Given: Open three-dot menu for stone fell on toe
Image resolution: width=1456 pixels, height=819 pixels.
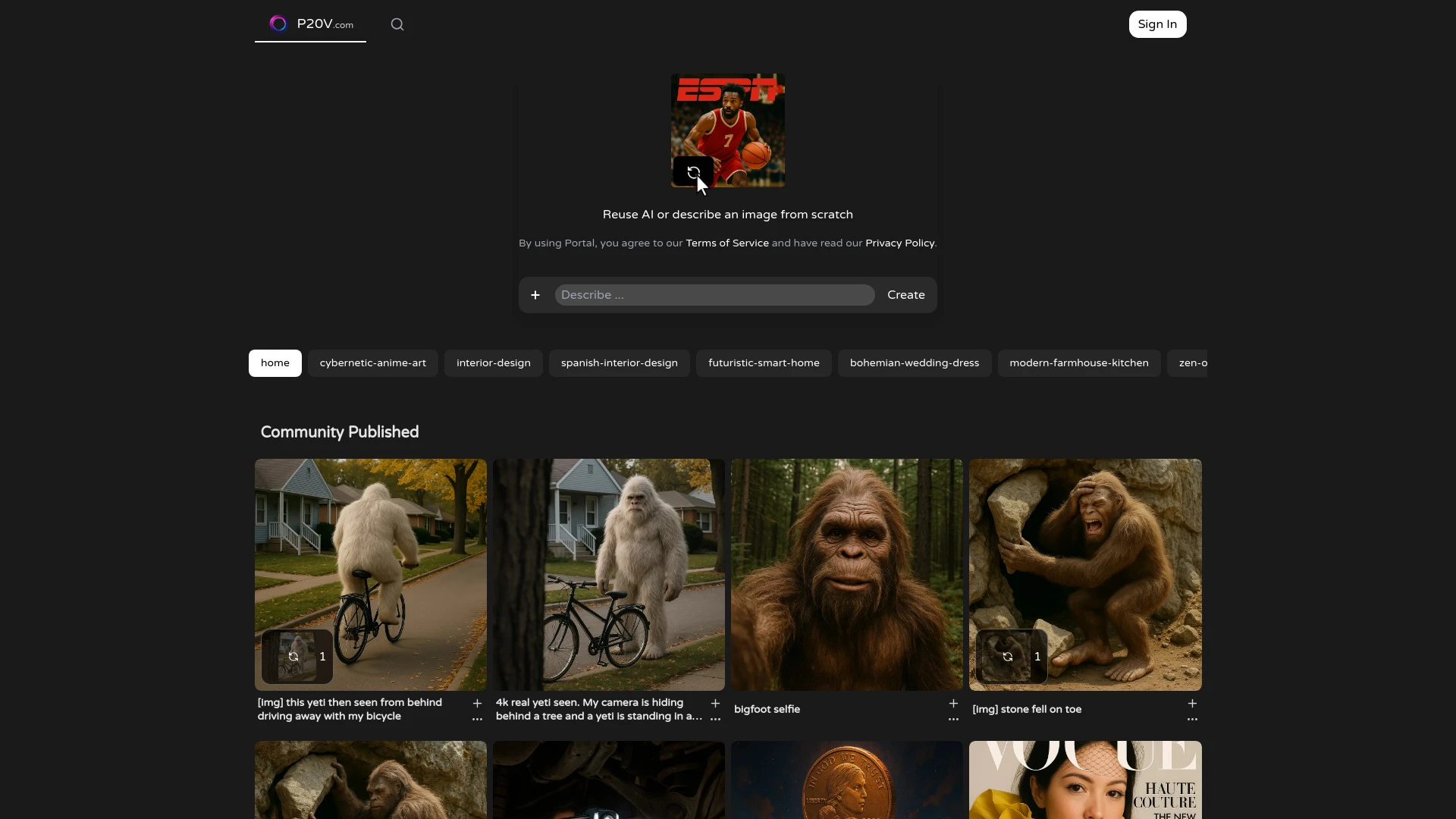Looking at the screenshot, I should [1192, 719].
